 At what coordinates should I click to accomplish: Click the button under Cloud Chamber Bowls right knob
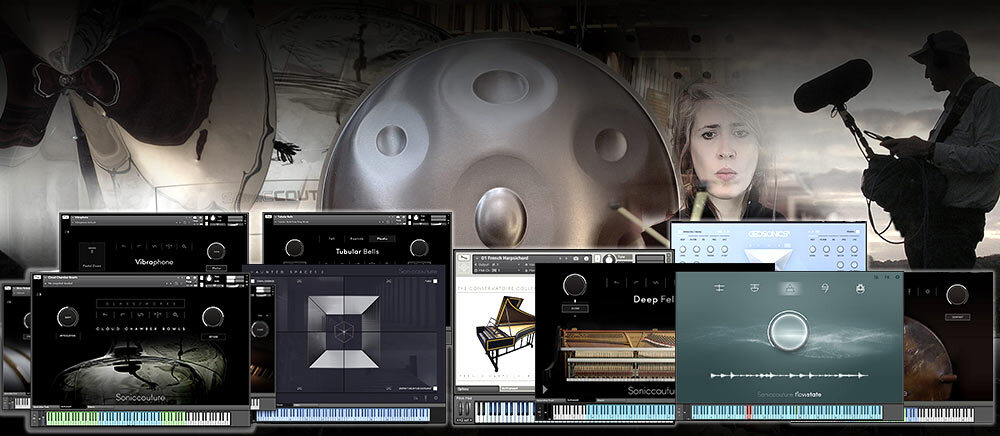click(x=212, y=336)
